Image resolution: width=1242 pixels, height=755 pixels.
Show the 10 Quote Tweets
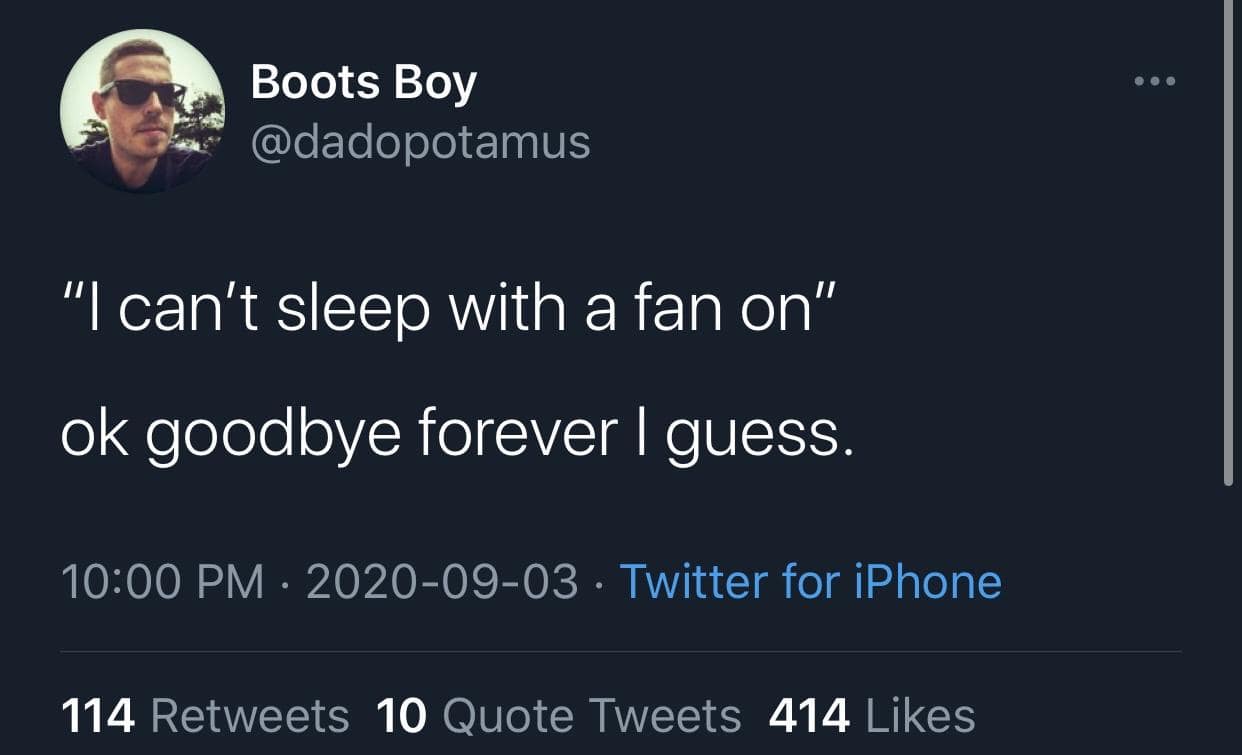(559, 715)
